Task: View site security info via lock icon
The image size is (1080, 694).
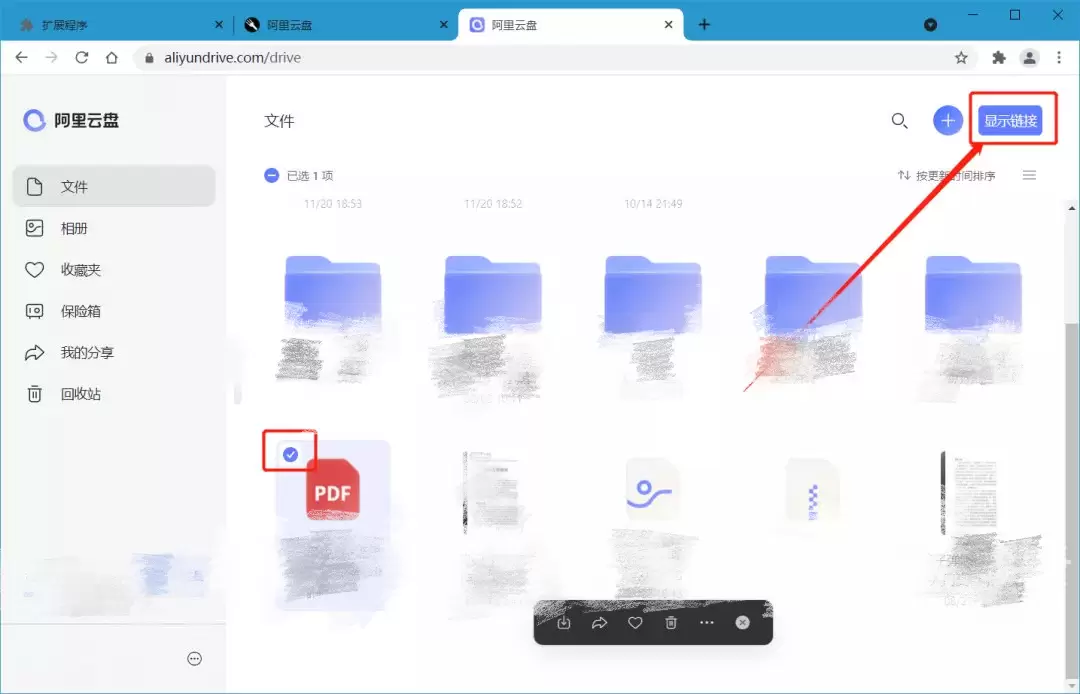Action: [x=149, y=58]
